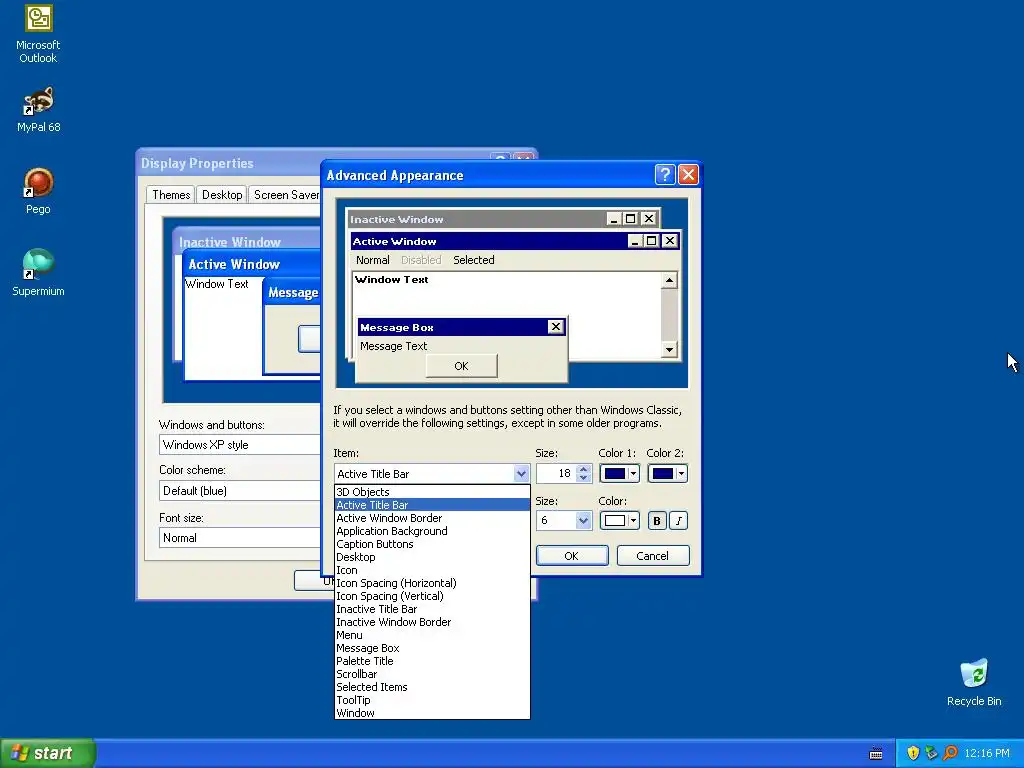Pick Icon Spacing (Horizontal) list entry
The height and width of the screenshot is (768, 1024).
pyautogui.click(x=432, y=583)
